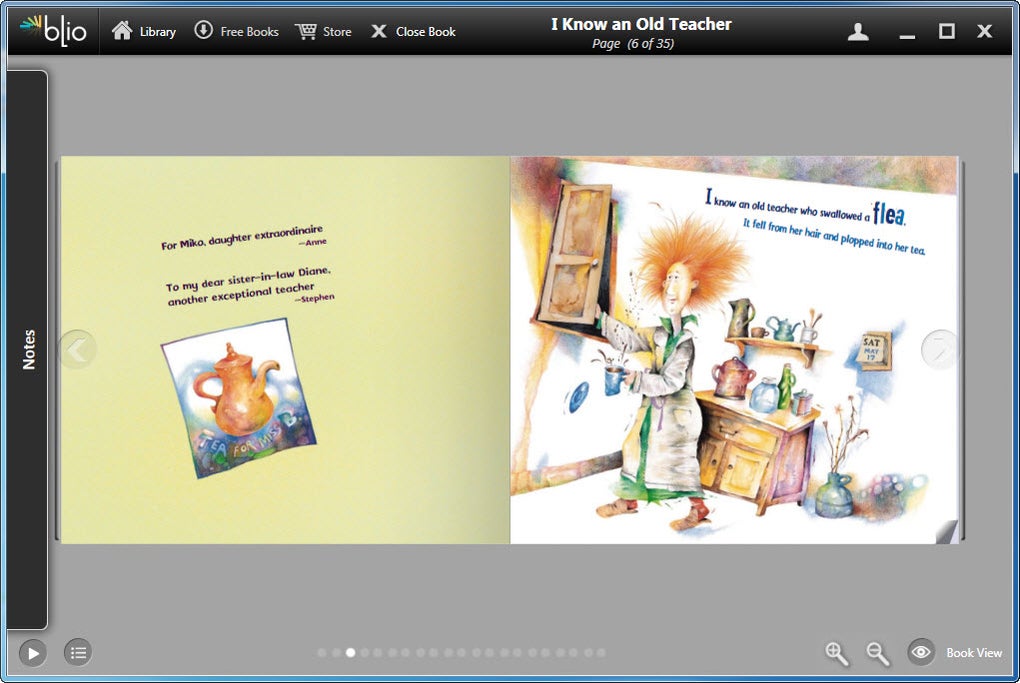Click the Blio logo

pyautogui.click(x=53, y=30)
